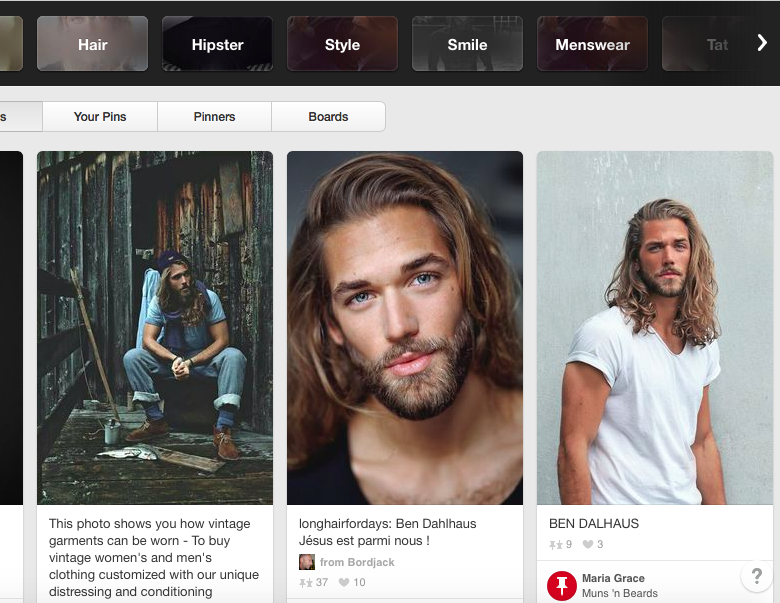Click the heart likes icon showing 3

pyautogui.click(x=588, y=545)
